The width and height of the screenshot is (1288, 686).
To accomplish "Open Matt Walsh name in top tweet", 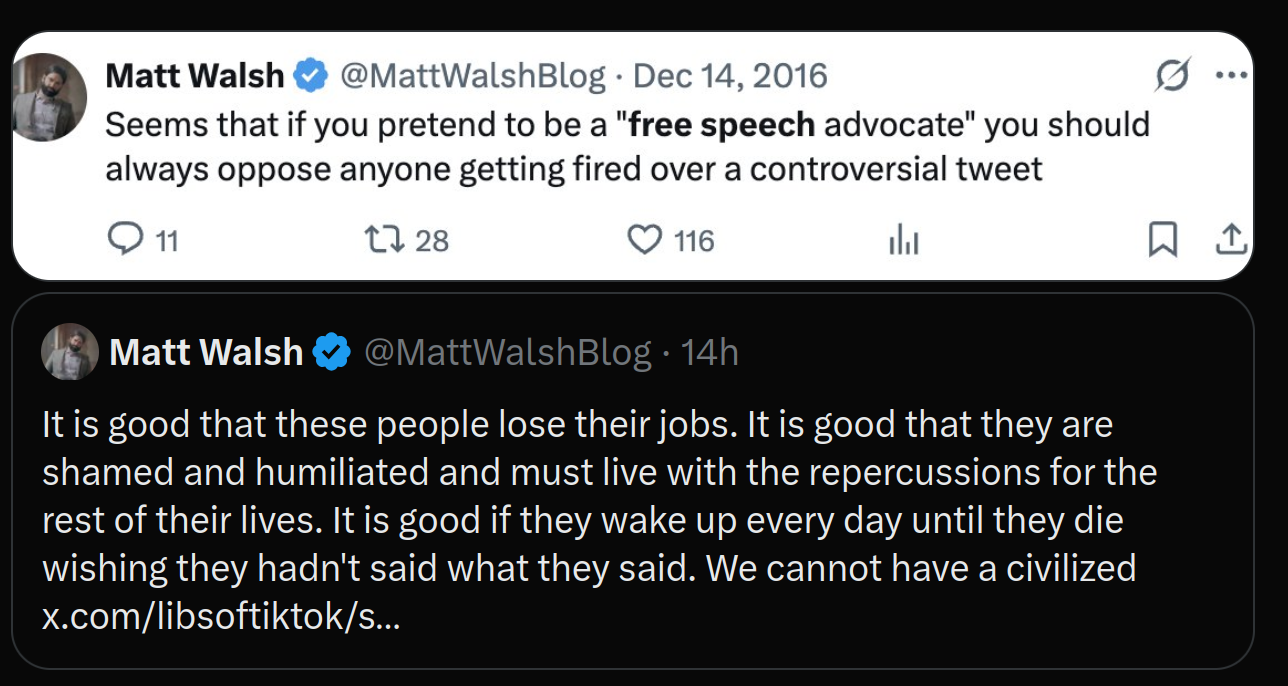I will click(x=195, y=75).
